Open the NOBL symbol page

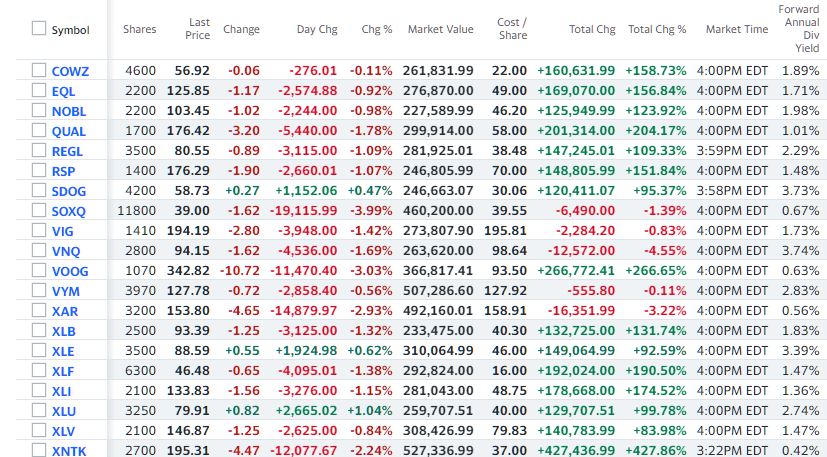pyautogui.click(x=68, y=111)
